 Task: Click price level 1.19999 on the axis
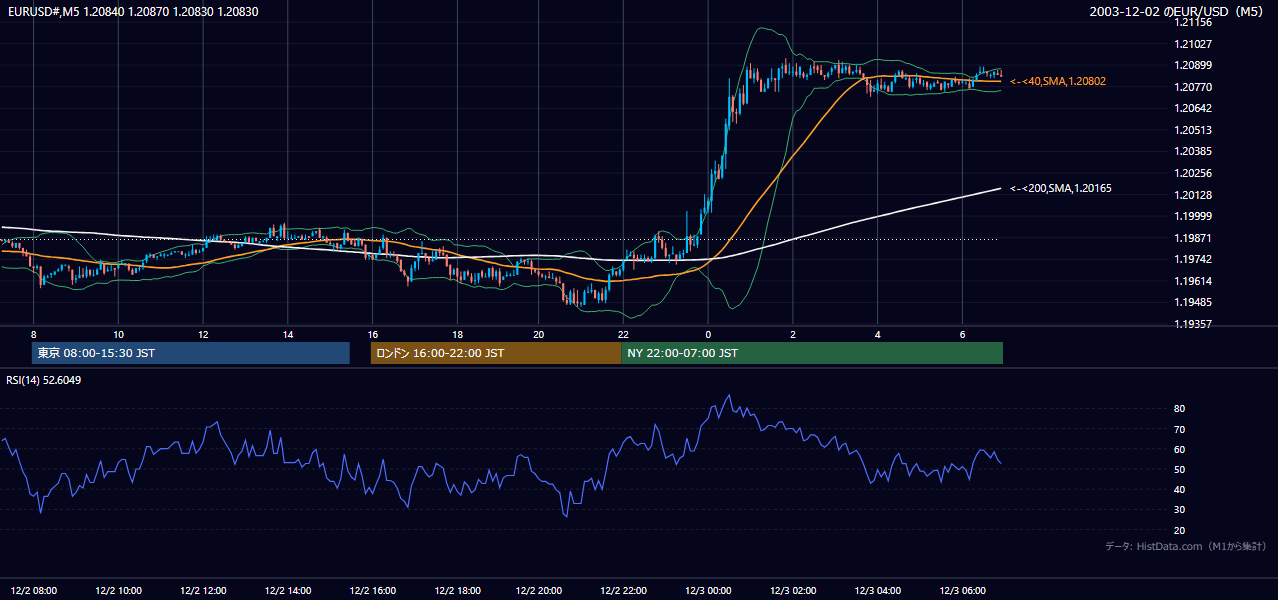(1192, 216)
